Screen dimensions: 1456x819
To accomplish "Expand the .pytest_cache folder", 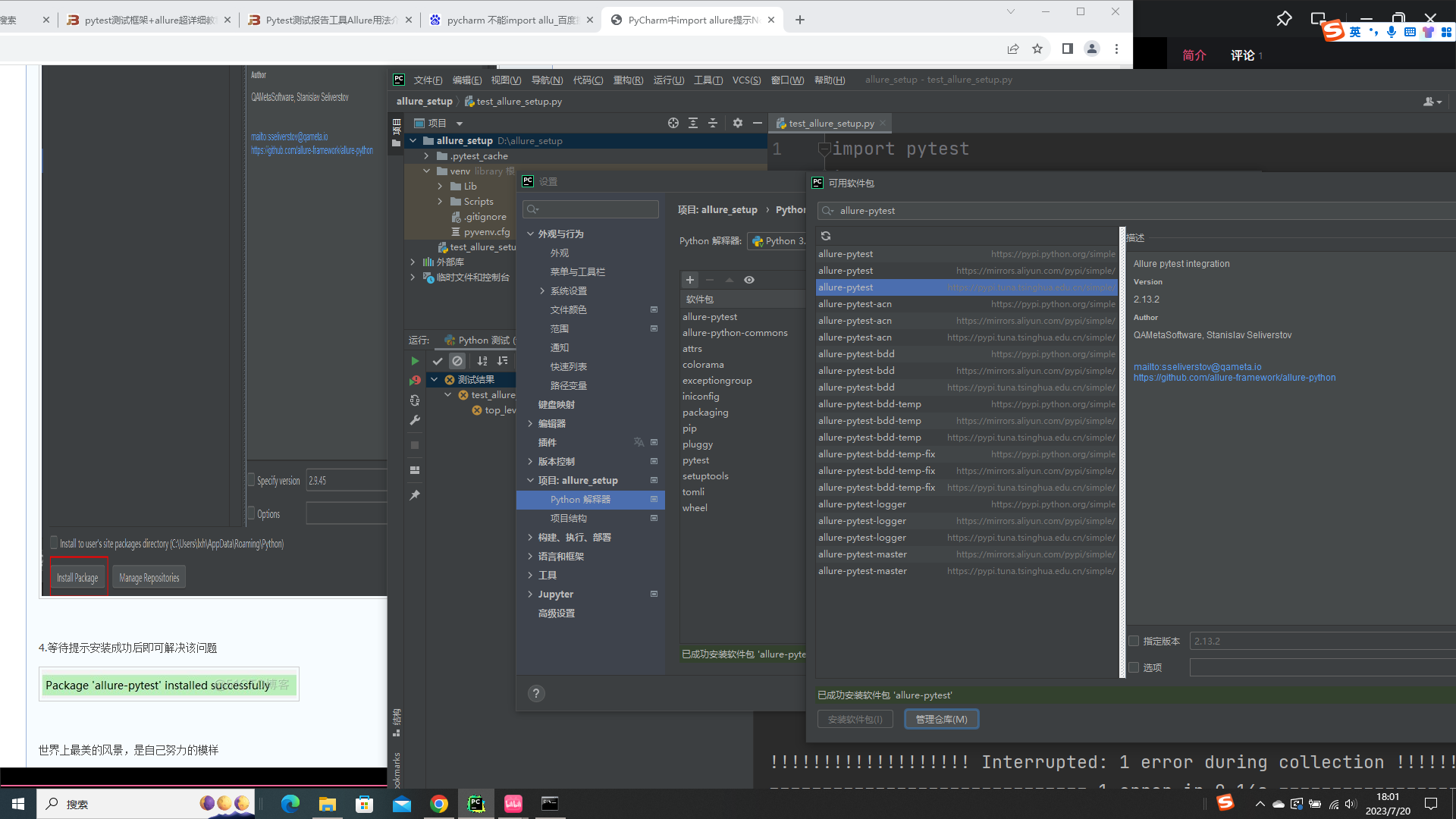I will [x=426, y=155].
